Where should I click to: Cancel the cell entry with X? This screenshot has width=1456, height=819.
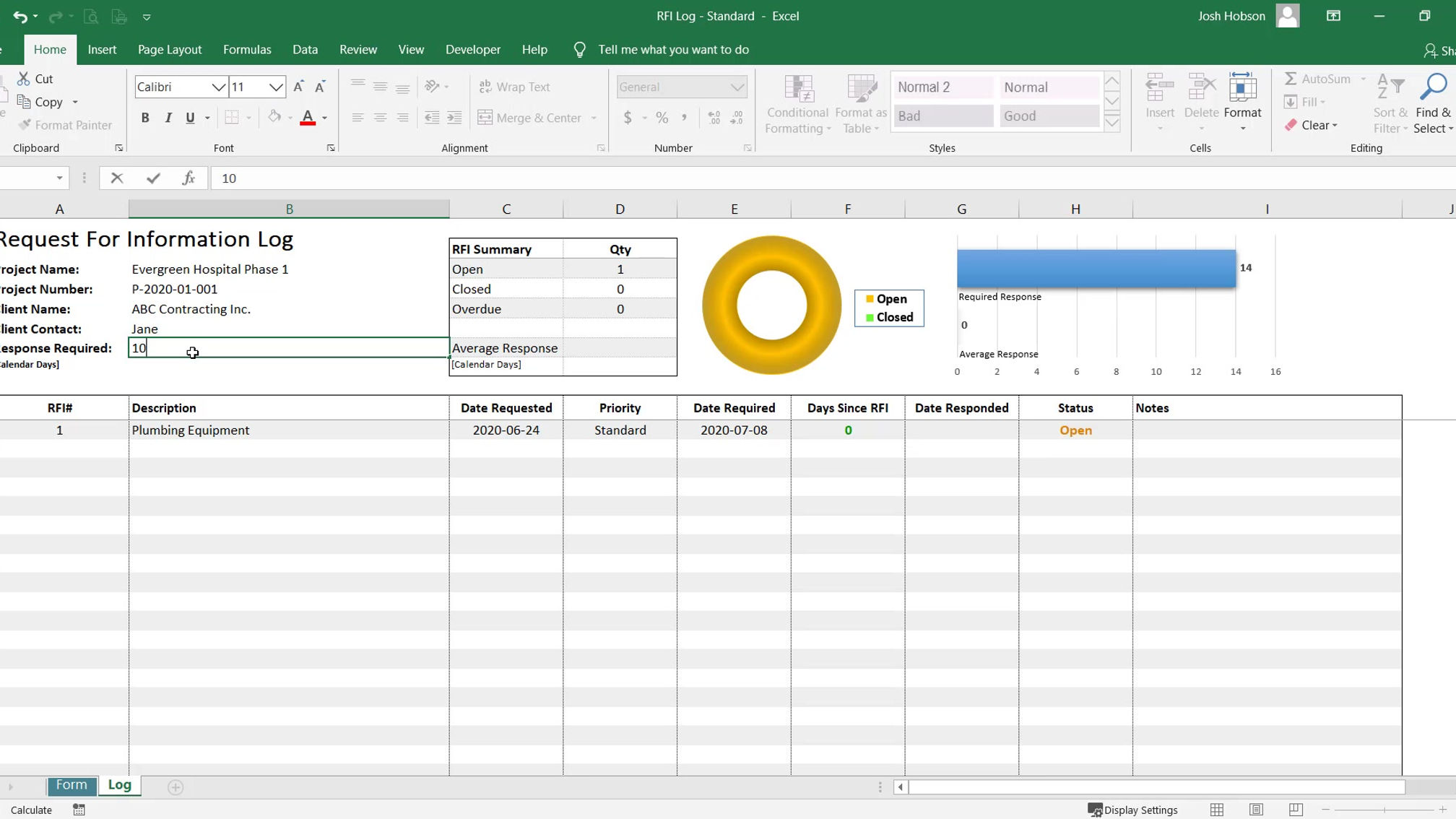point(117,178)
